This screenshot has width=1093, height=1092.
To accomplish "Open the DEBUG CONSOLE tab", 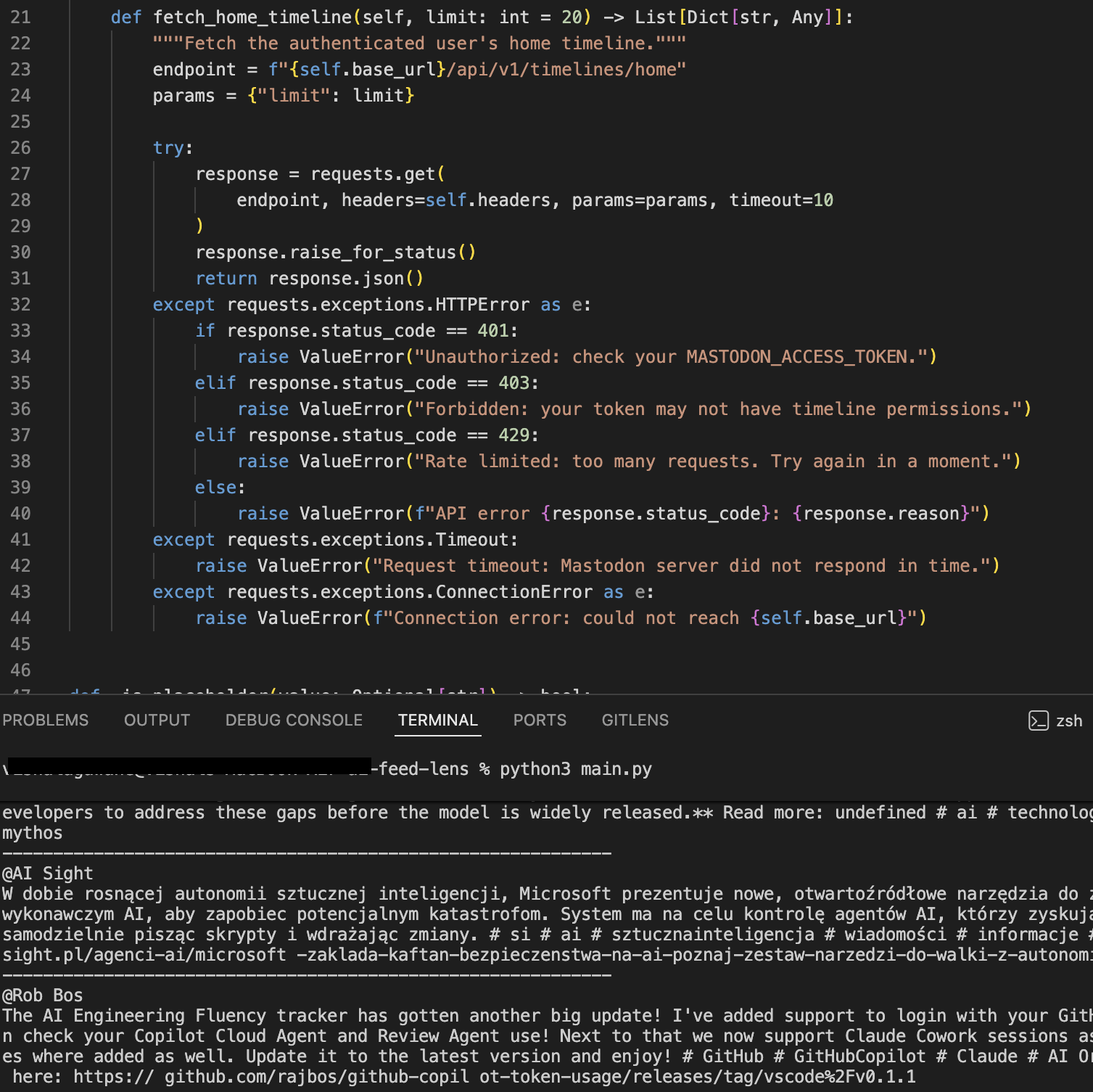I will tap(293, 720).
